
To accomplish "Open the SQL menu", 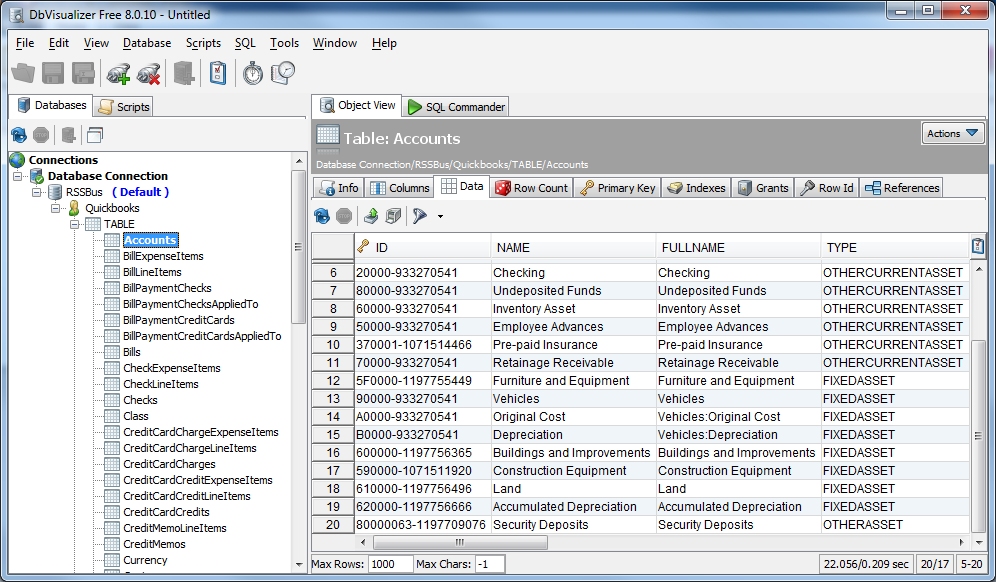I will [245, 43].
